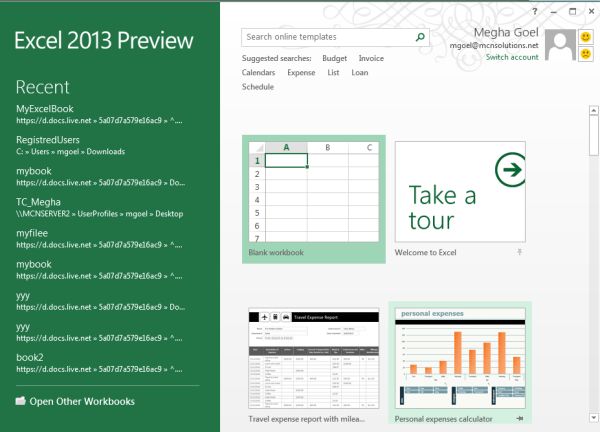Viewport: 600px width, 432px height.
Task: Click the scrollbar up arrow
Action: pyautogui.click(x=593, y=111)
